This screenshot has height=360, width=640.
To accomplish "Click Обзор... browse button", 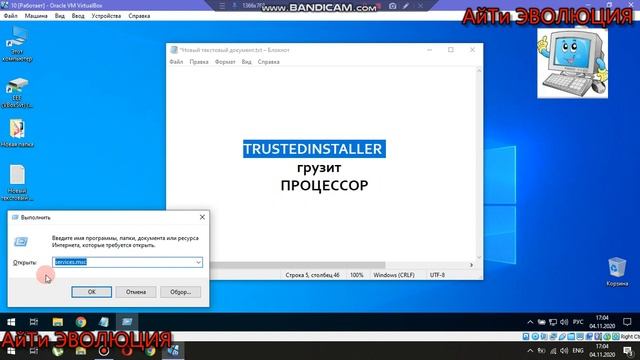I will [x=180, y=292].
